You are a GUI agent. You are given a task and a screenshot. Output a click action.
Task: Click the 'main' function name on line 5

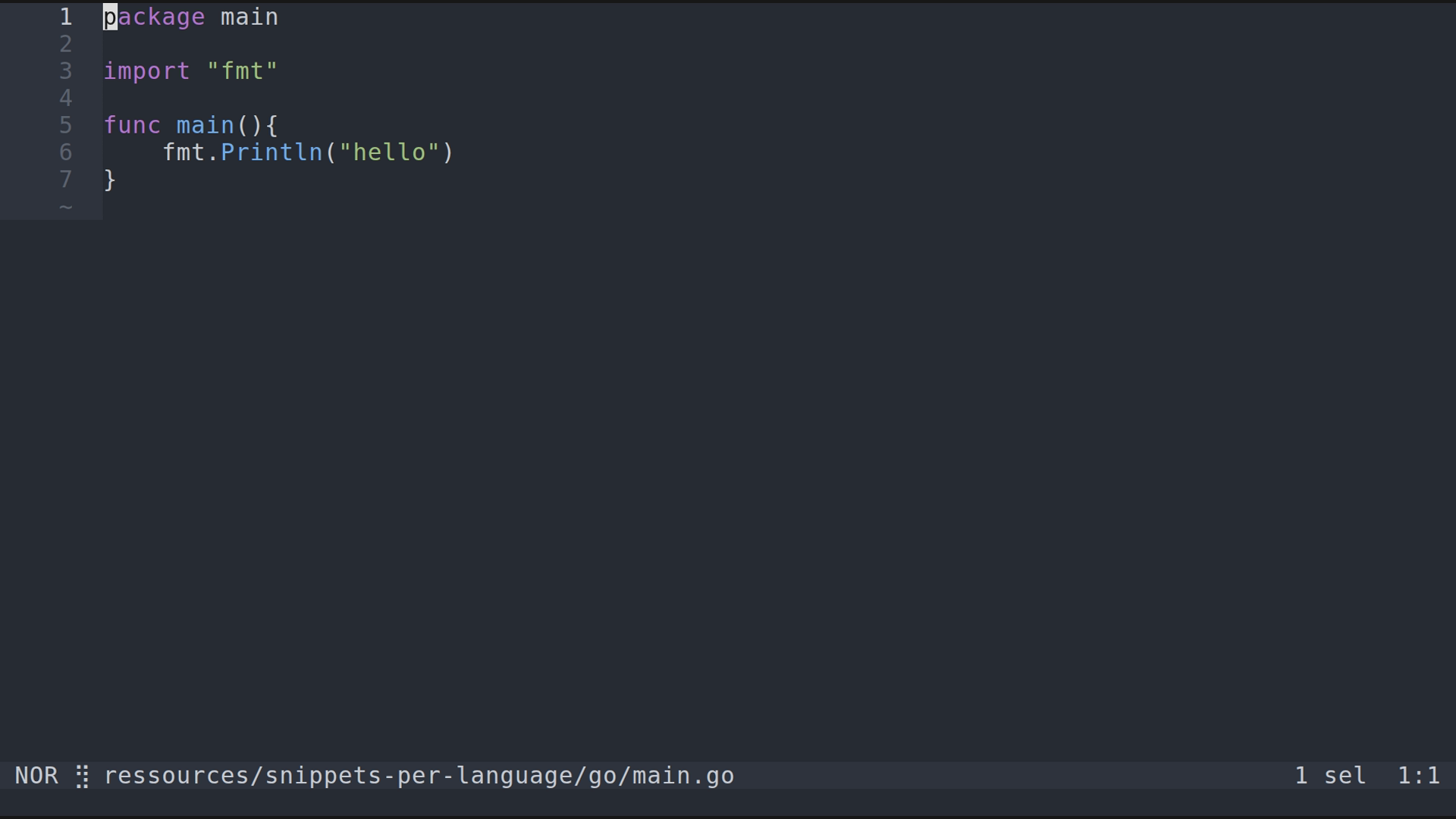click(206, 125)
